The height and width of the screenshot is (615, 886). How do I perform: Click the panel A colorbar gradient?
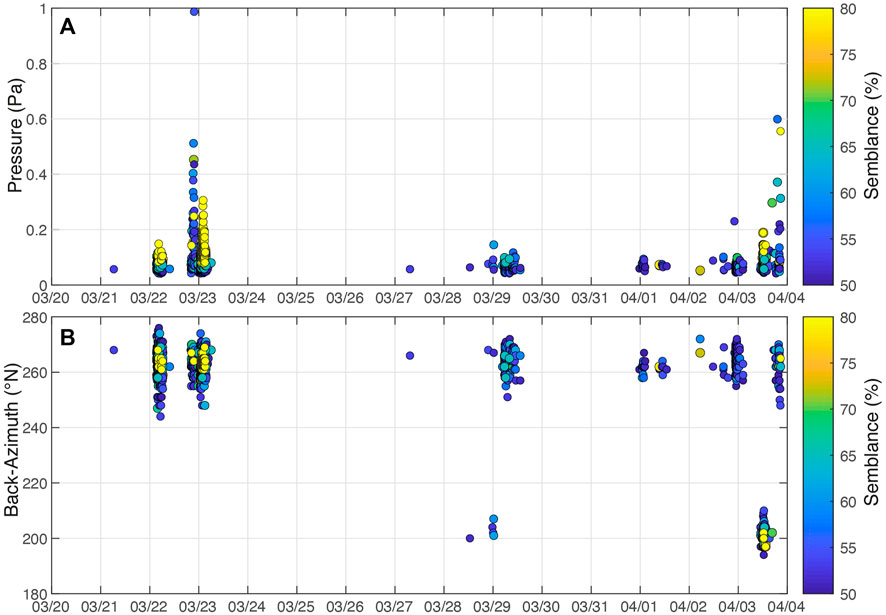click(x=818, y=147)
